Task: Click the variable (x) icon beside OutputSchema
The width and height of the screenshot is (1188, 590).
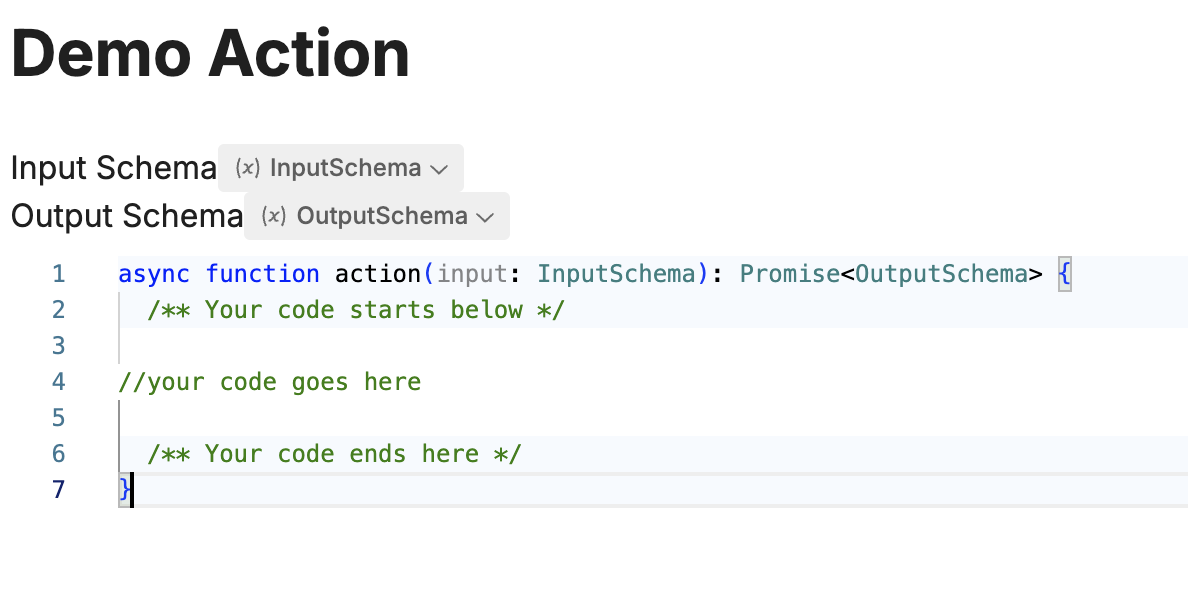Action: tap(274, 217)
